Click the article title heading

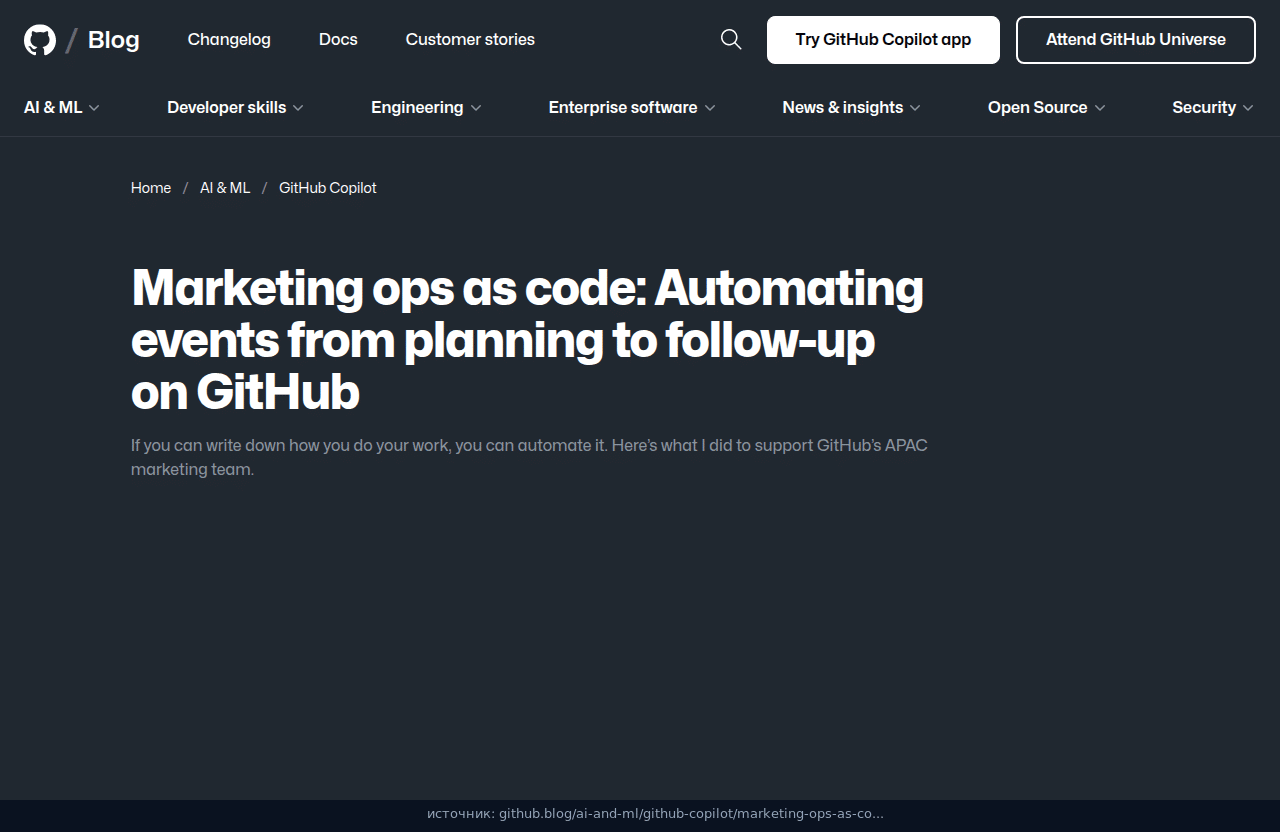(x=528, y=340)
